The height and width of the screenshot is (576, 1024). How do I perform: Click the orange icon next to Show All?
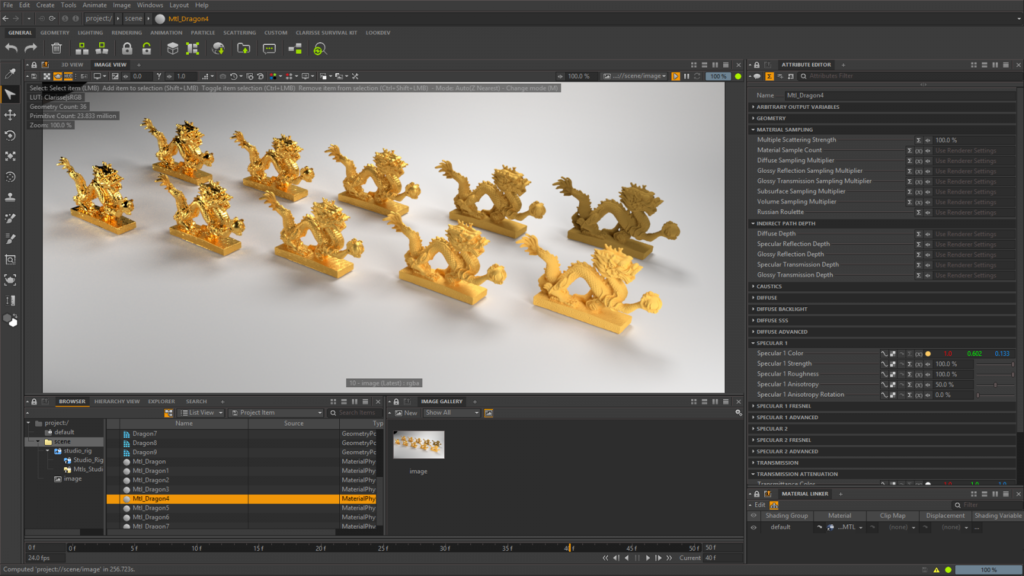tap(488, 413)
